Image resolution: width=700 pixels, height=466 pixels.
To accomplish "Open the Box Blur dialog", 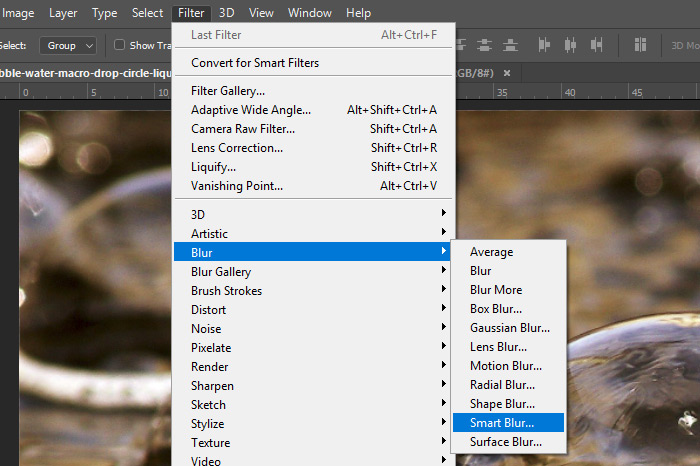I will [x=508, y=309].
